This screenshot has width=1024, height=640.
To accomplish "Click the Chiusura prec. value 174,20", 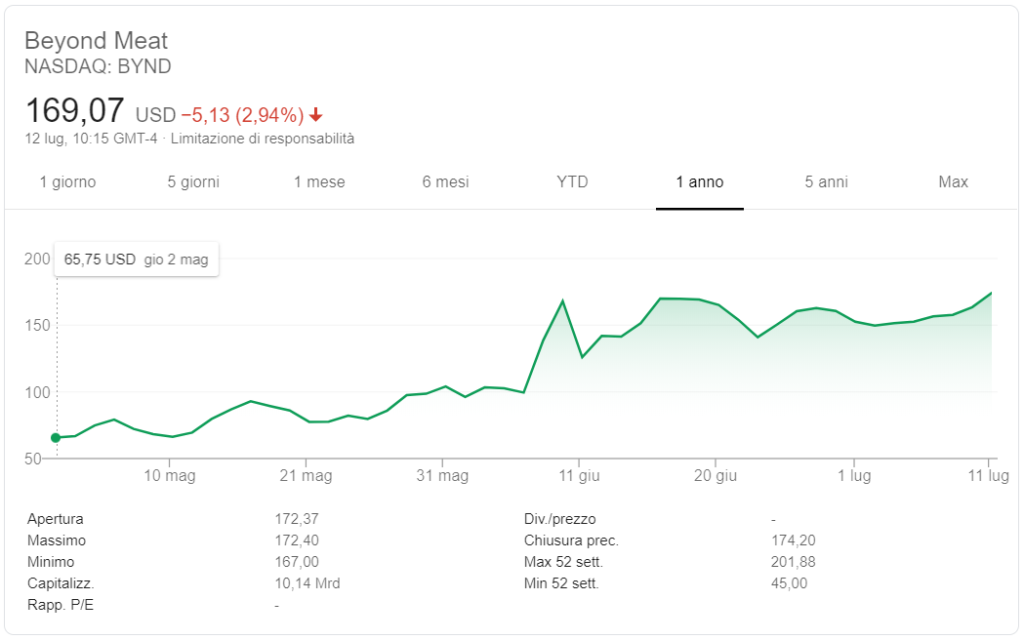I will click(793, 541).
